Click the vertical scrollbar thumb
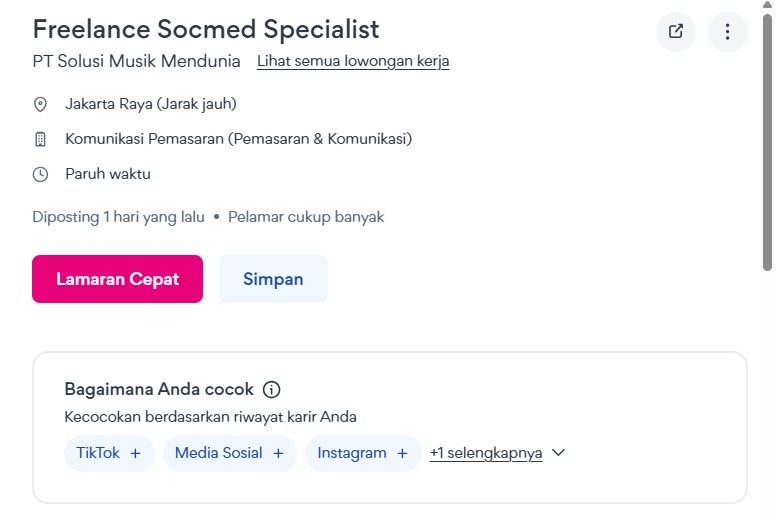This screenshot has width=783, height=520. (x=768, y=140)
